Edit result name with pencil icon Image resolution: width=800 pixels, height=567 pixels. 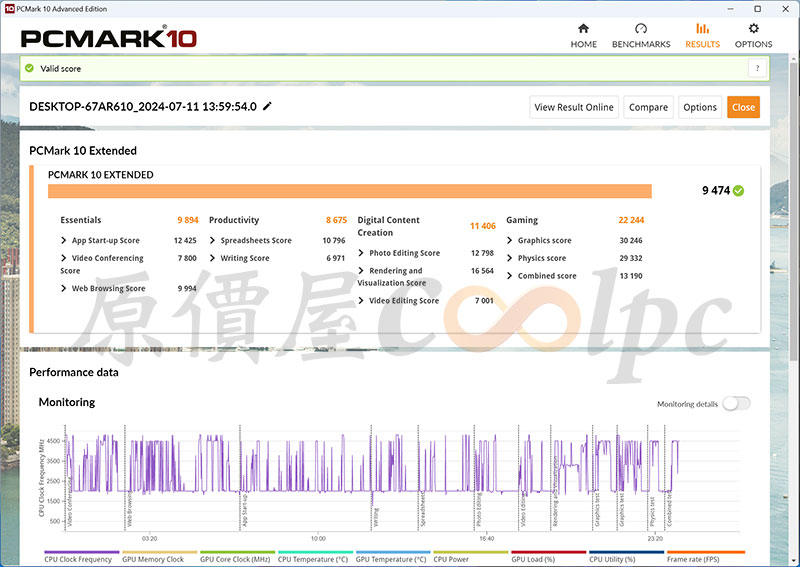click(x=267, y=106)
